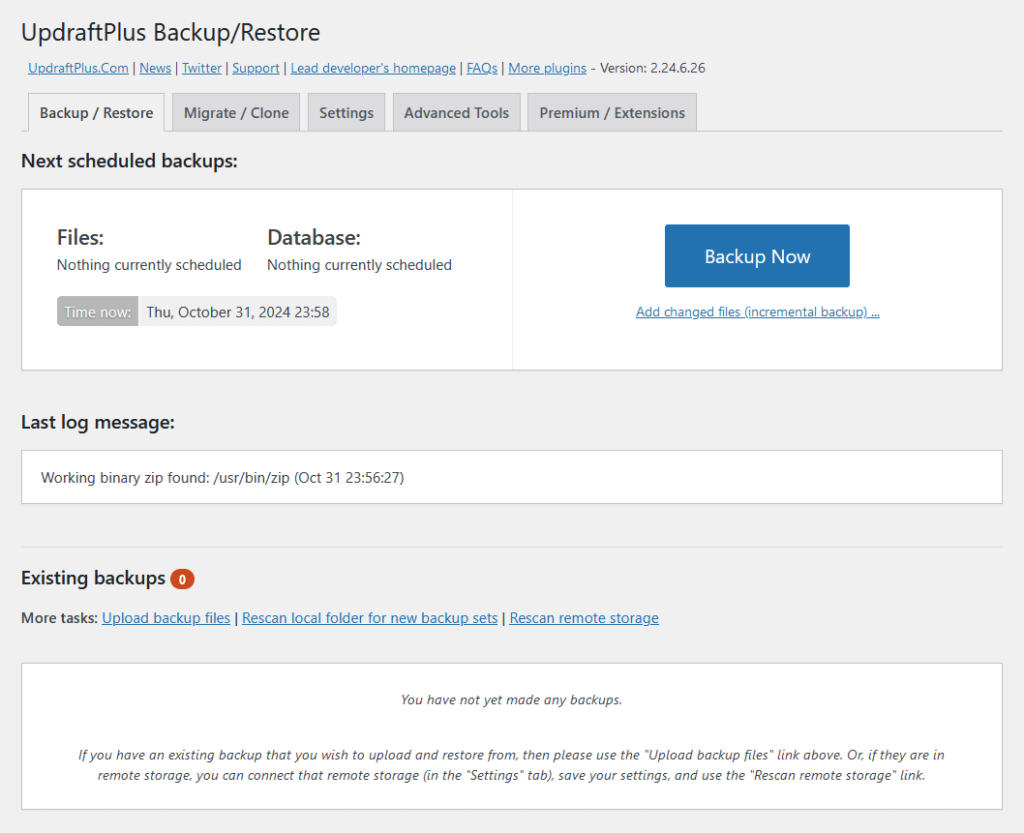
Task: Click the 'Time now:' label
Action: (x=97, y=312)
